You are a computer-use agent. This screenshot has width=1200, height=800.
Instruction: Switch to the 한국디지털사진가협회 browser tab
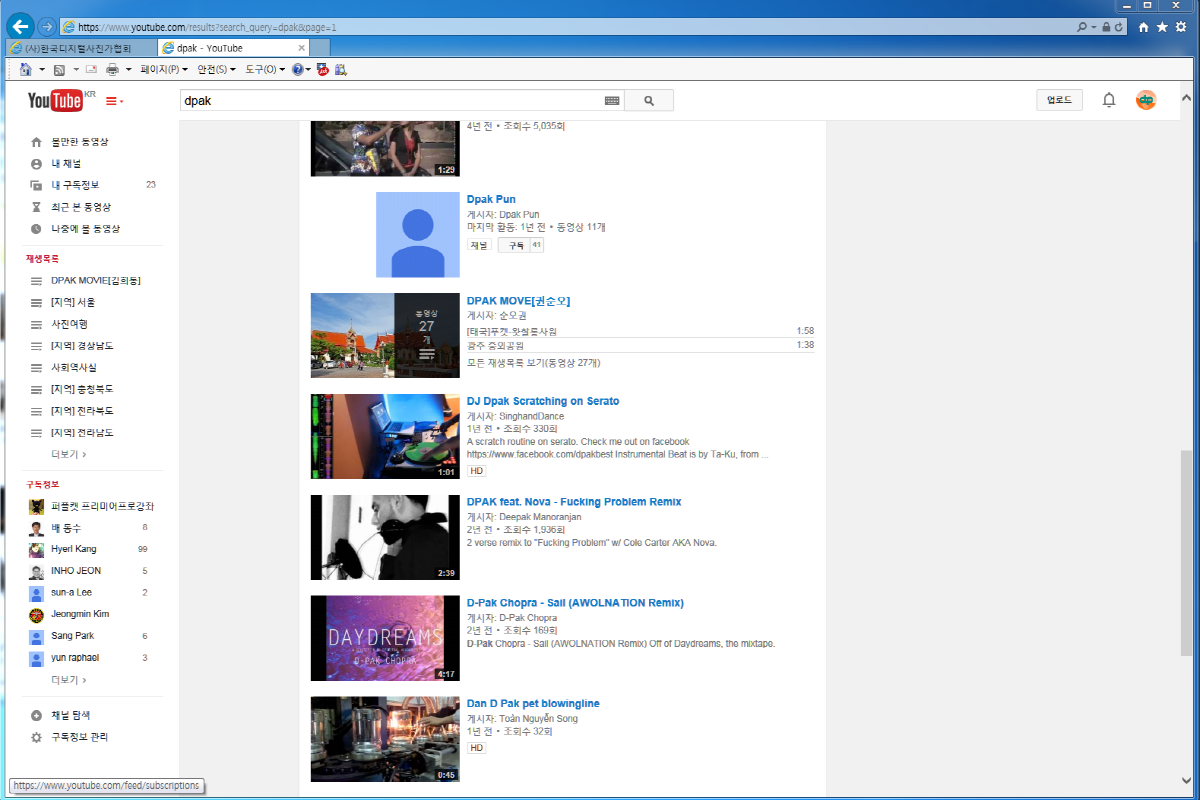(x=80, y=48)
